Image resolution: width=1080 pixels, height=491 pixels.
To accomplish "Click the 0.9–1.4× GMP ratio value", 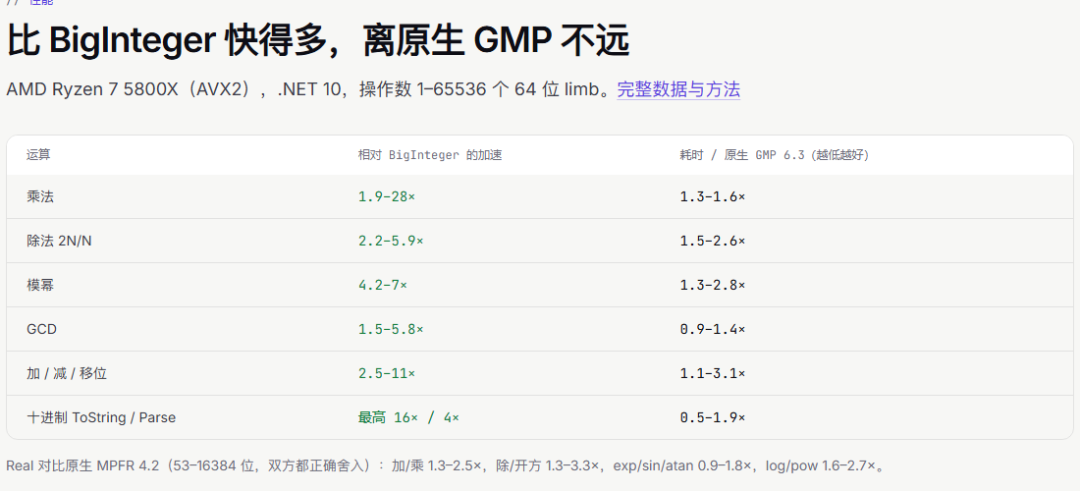I will pyautogui.click(x=712, y=329).
